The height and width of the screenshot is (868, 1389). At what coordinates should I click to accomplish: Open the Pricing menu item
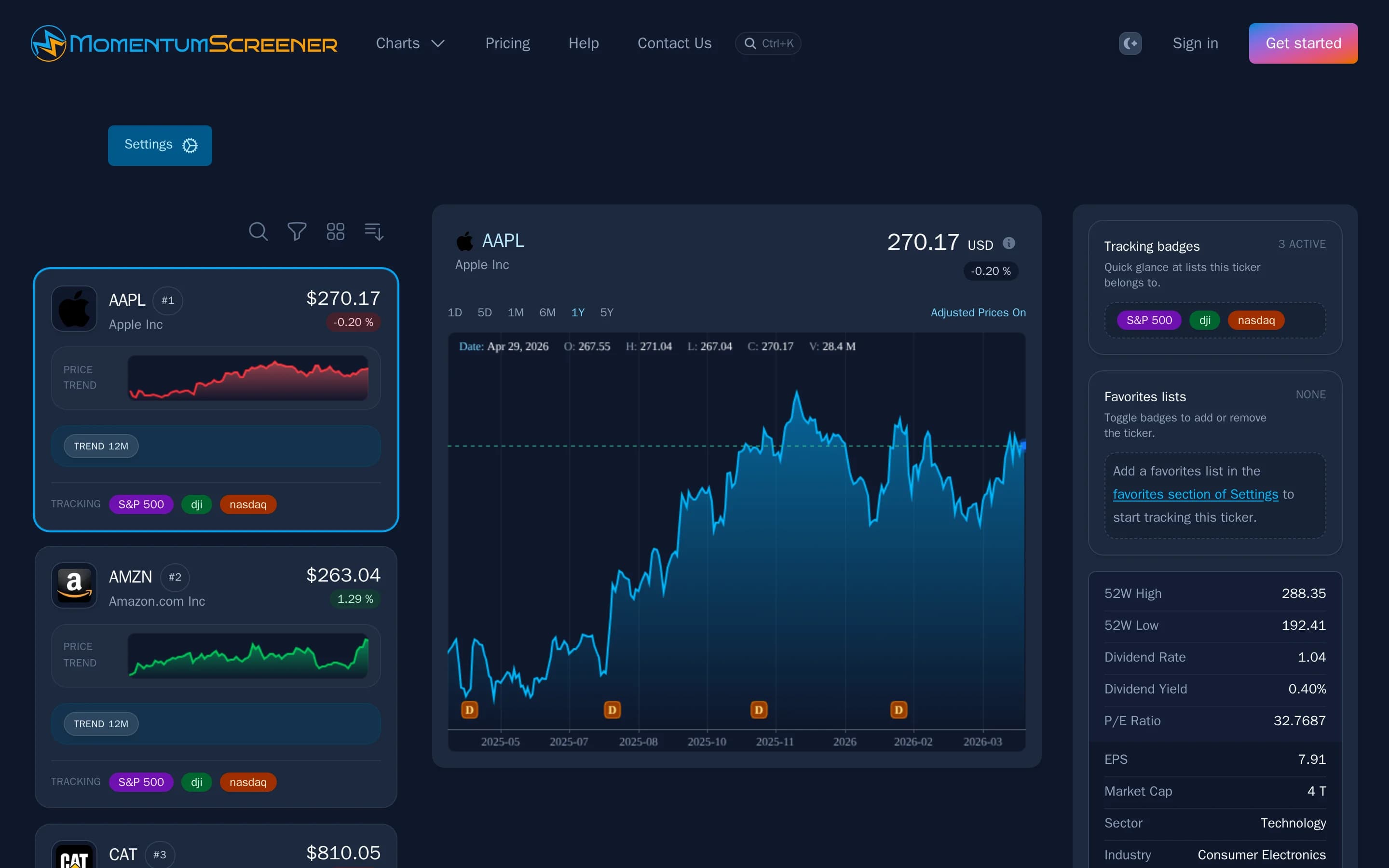pos(507,43)
